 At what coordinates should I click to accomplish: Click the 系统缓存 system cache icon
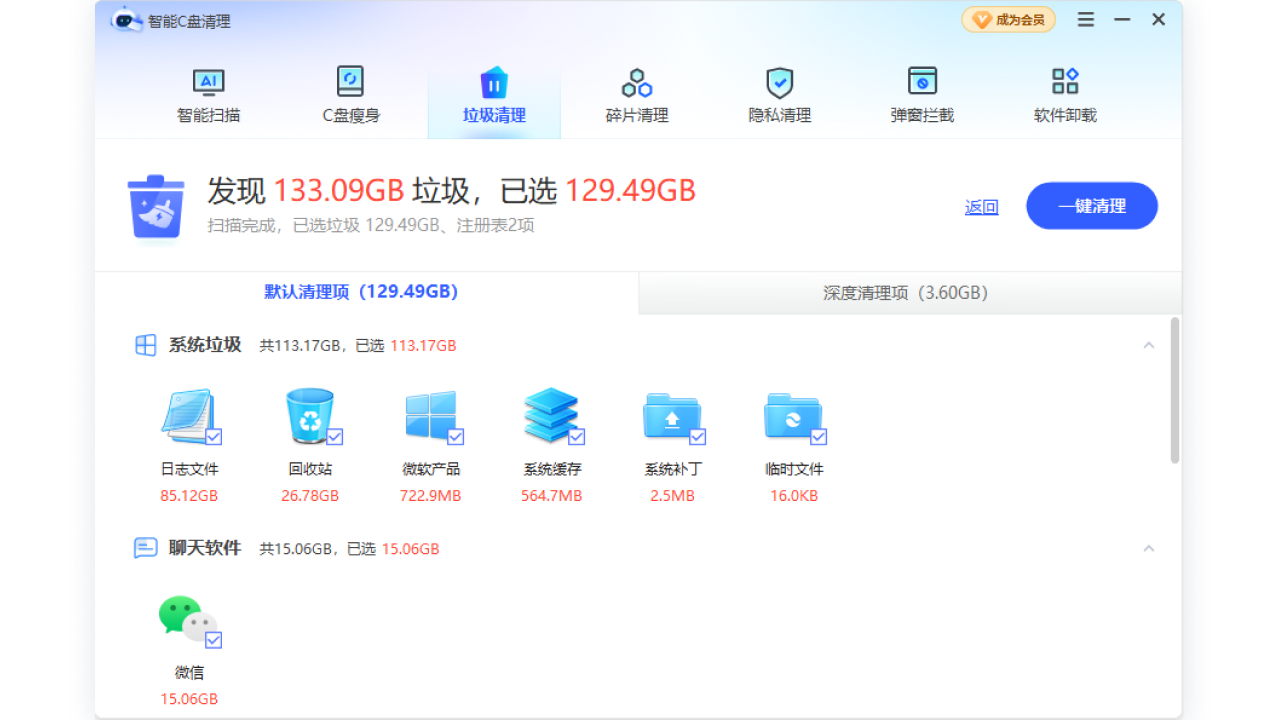coord(551,416)
